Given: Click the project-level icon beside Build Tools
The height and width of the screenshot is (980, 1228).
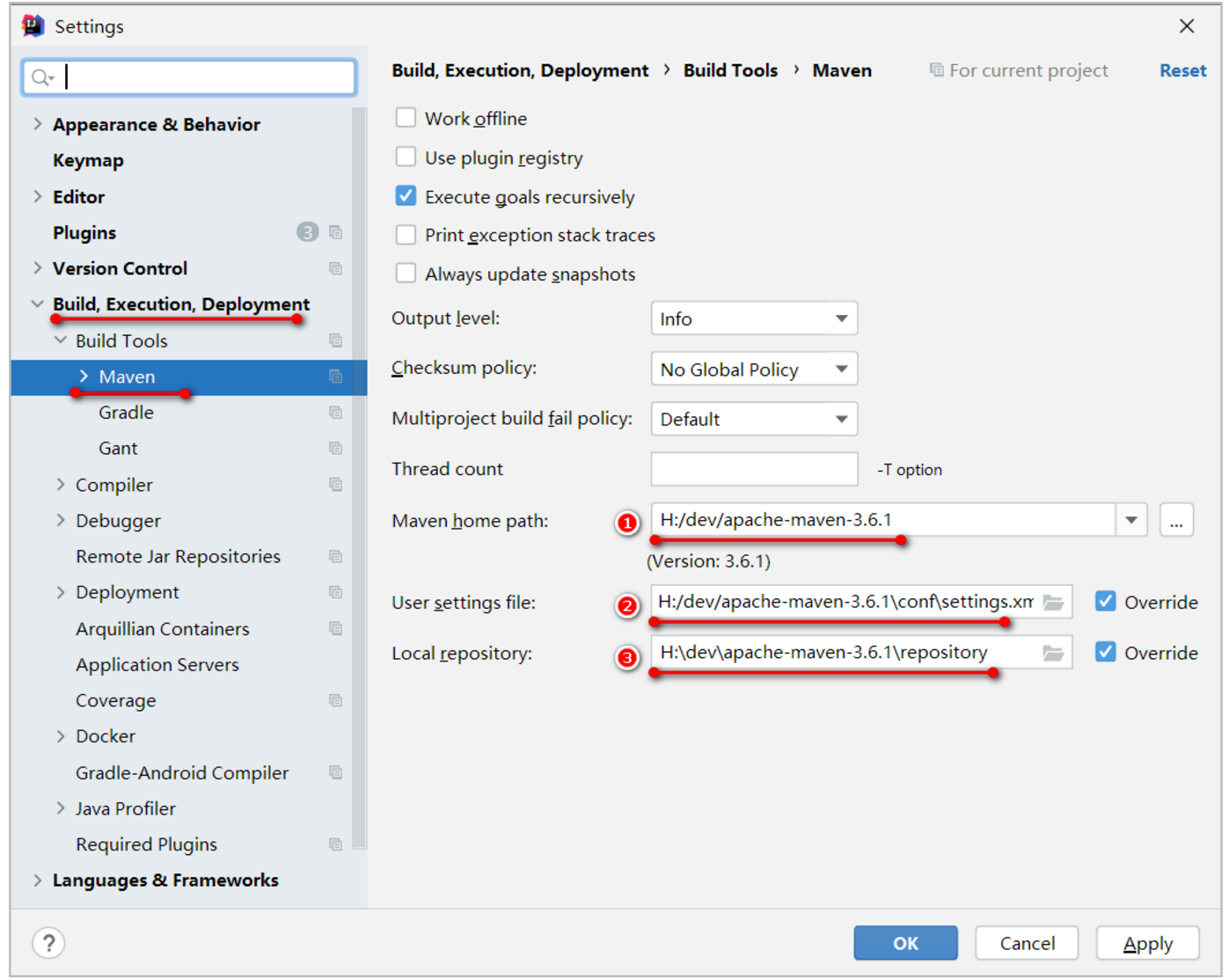Looking at the screenshot, I should 335,340.
